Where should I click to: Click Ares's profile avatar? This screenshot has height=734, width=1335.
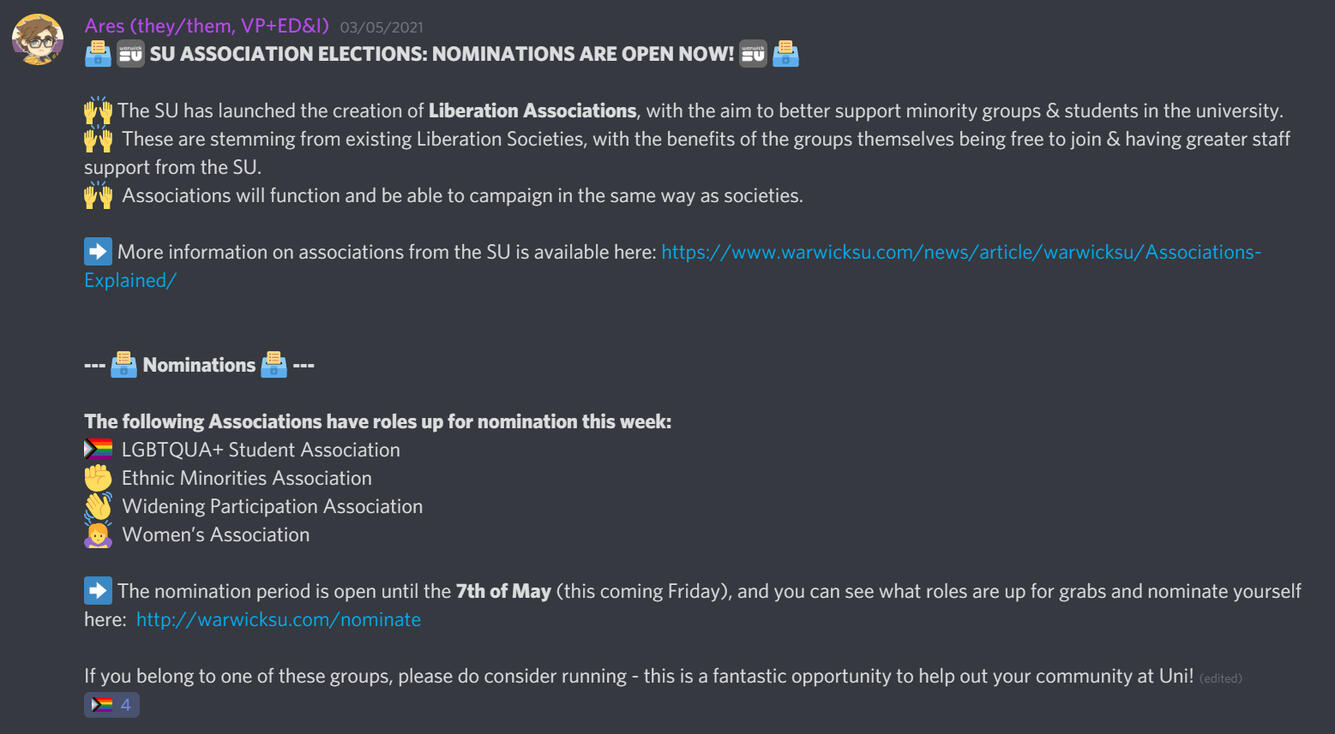(38, 40)
